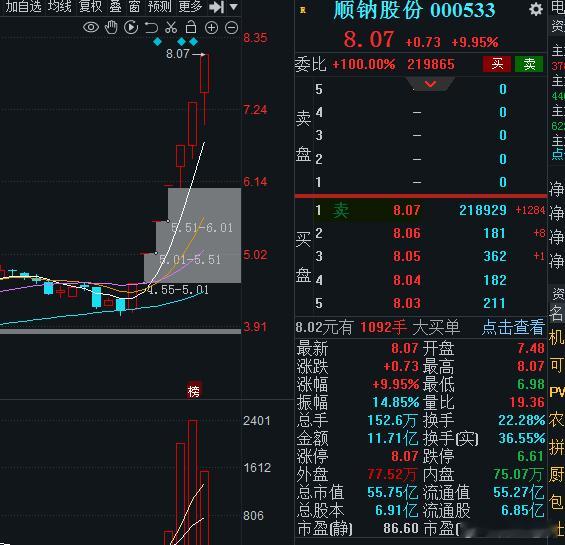Select the buy-1 price 8.07 in the order book
The image size is (565, 545).
tap(406, 210)
